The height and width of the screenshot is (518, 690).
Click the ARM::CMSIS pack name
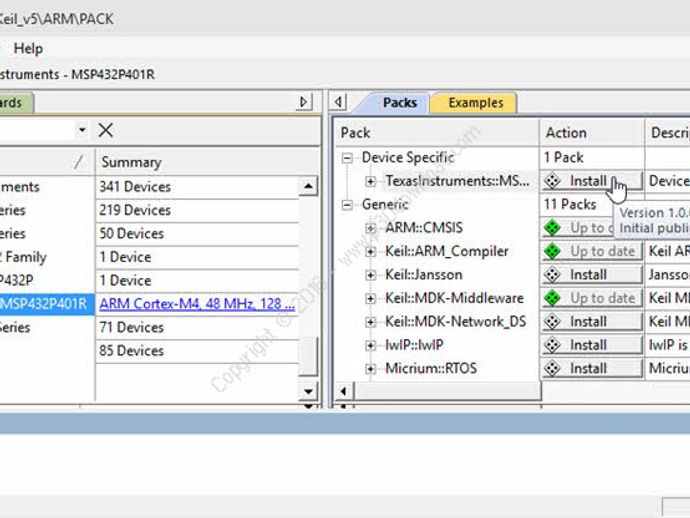[424, 228]
